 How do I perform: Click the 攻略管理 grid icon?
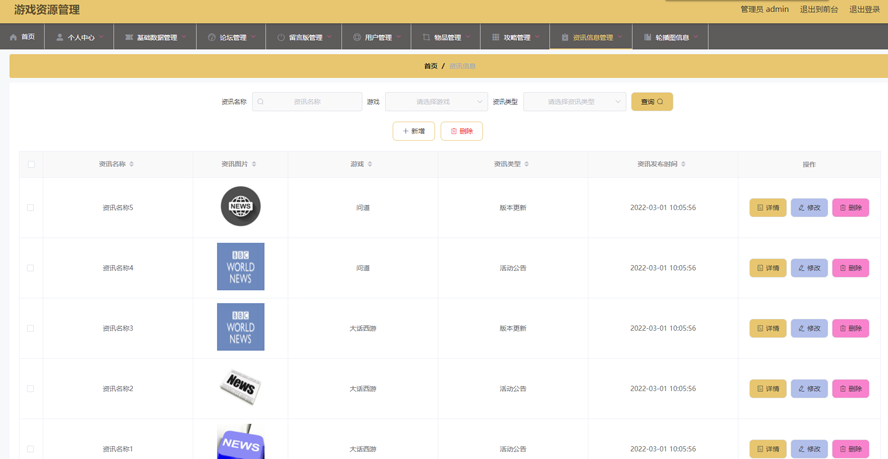[x=496, y=37]
